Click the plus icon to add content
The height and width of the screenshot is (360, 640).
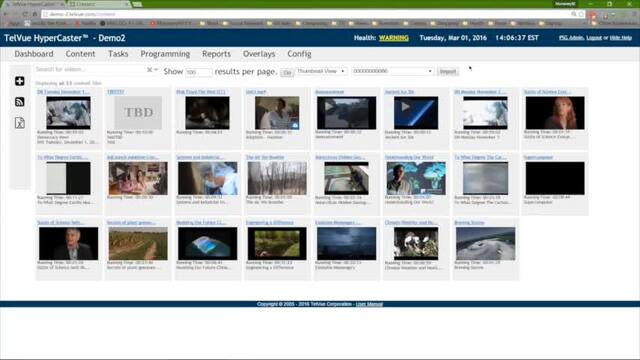click(20, 81)
